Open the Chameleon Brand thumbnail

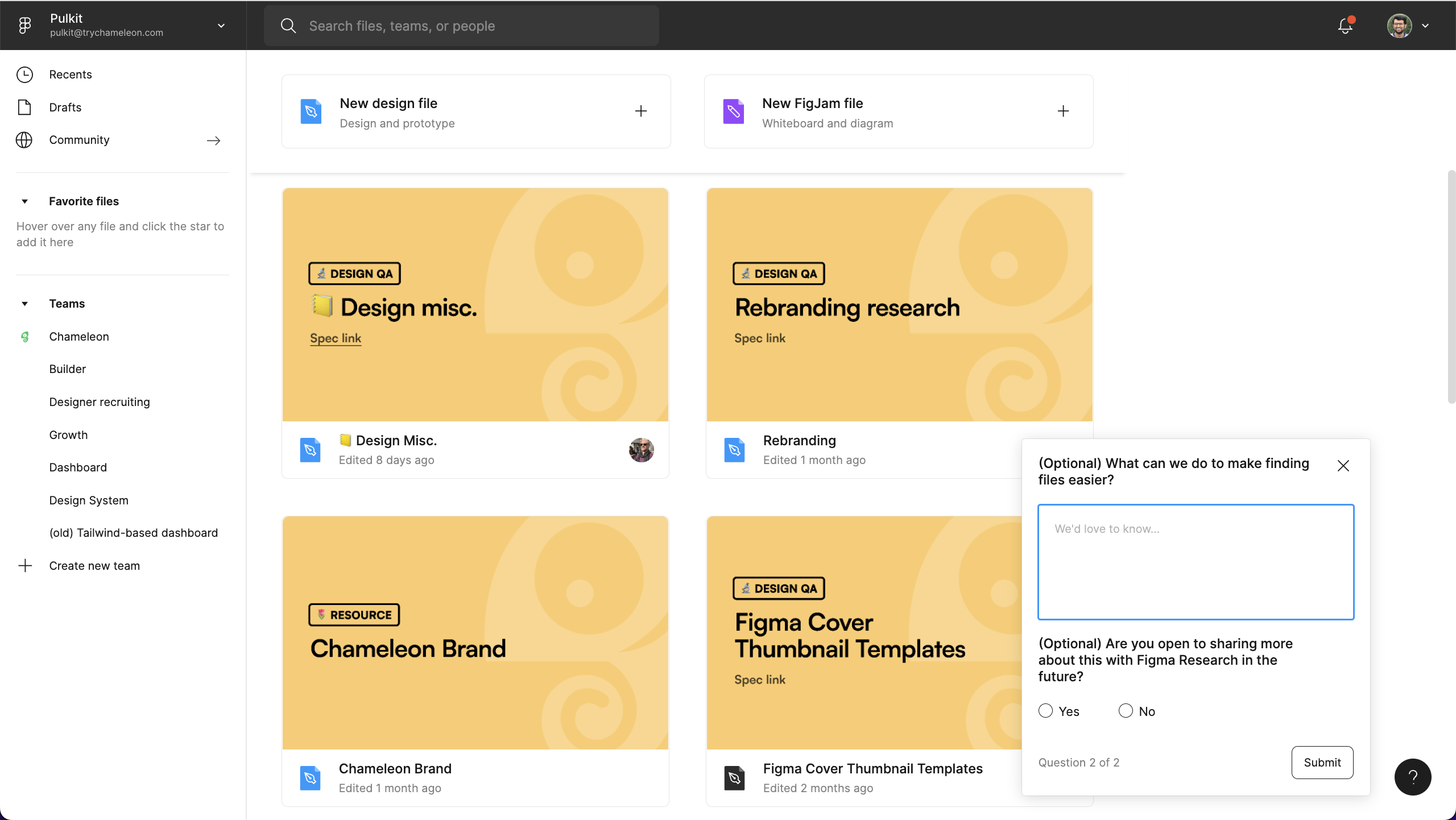[x=475, y=633]
